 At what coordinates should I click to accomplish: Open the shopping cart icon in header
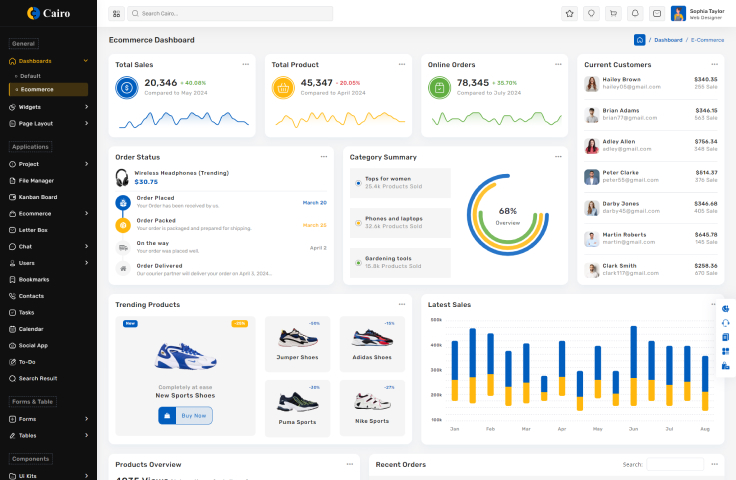point(613,14)
